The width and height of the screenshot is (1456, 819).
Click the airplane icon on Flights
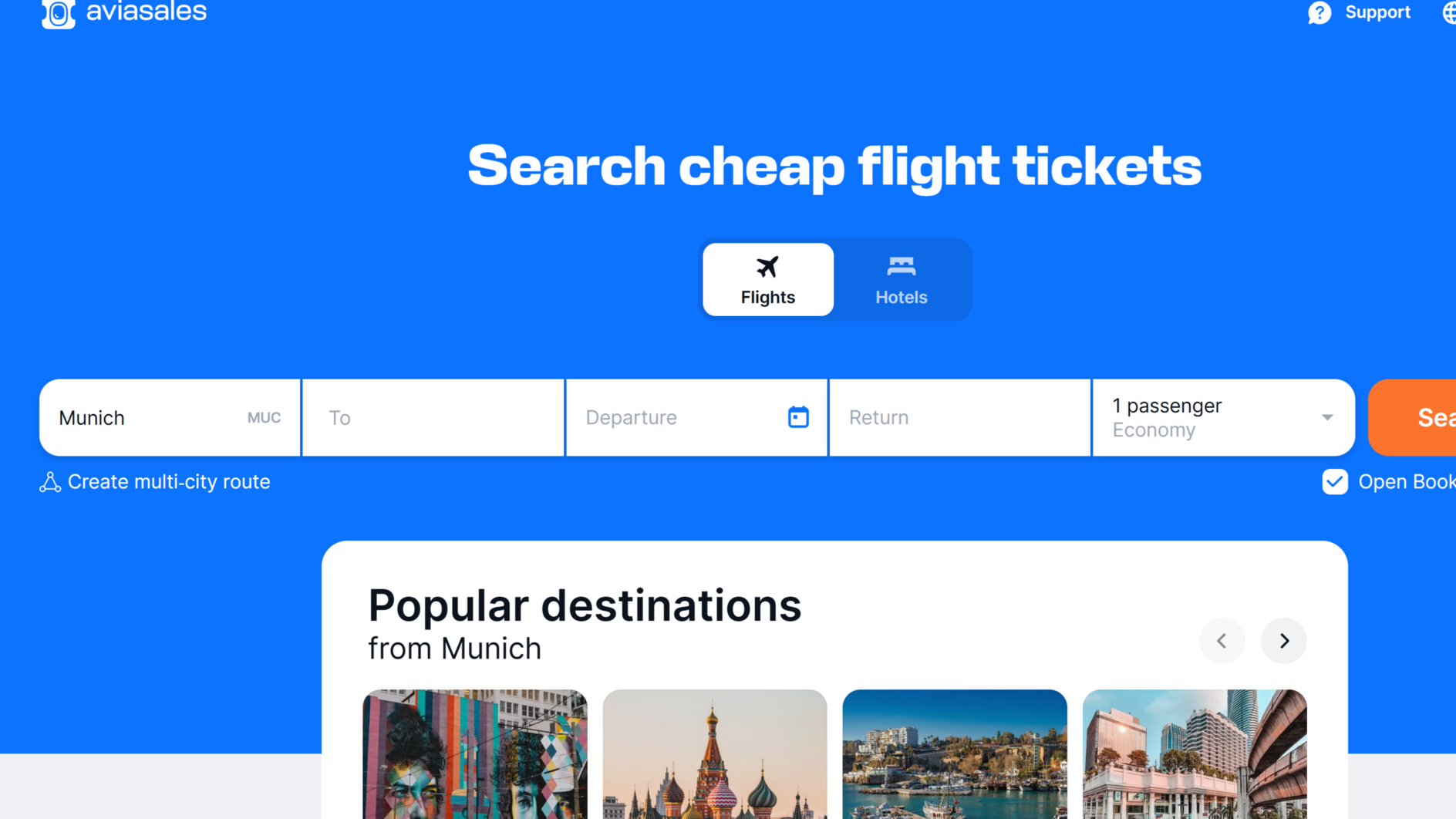tap(767, 267)
